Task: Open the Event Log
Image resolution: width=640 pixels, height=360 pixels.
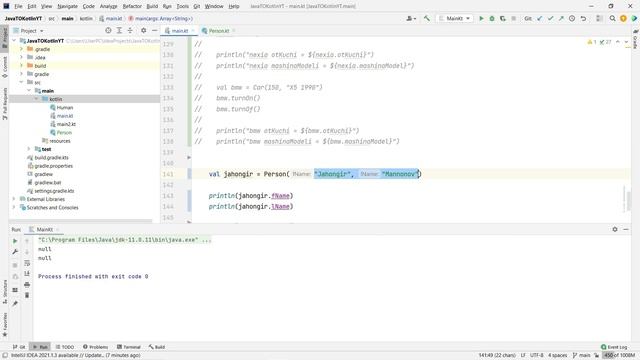Action: (x=614, y=347)
